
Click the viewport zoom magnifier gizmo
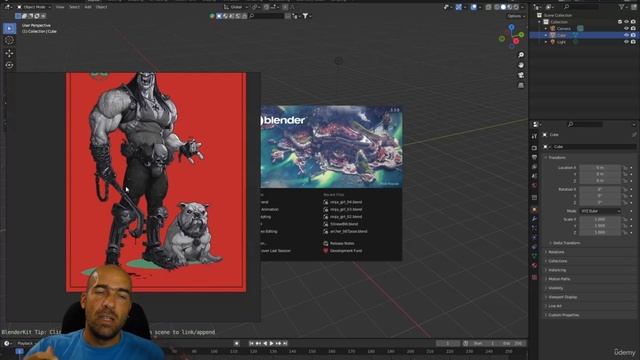coord(521,55)
